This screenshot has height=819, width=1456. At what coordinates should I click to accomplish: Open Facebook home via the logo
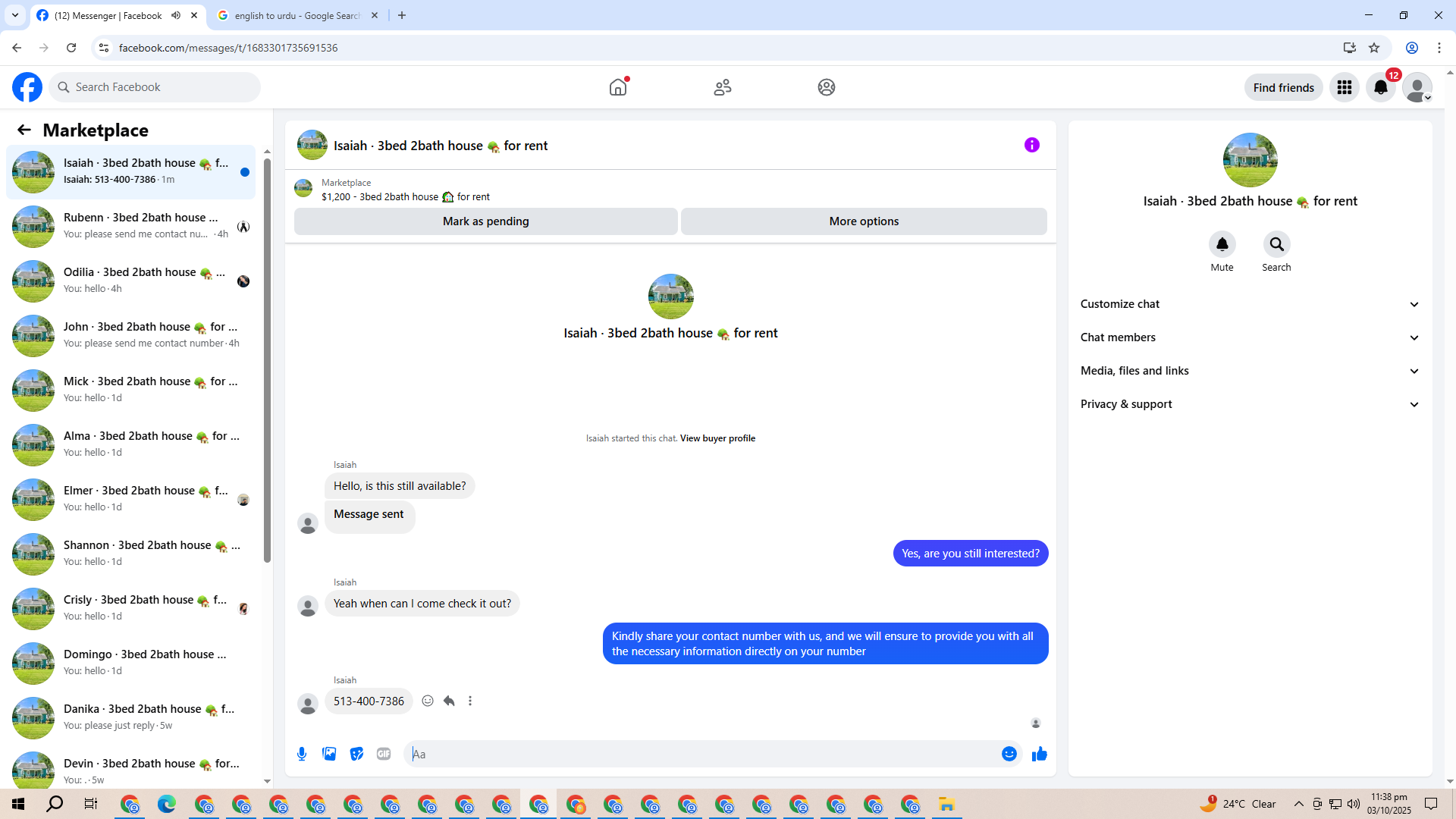tap(27, 87)
